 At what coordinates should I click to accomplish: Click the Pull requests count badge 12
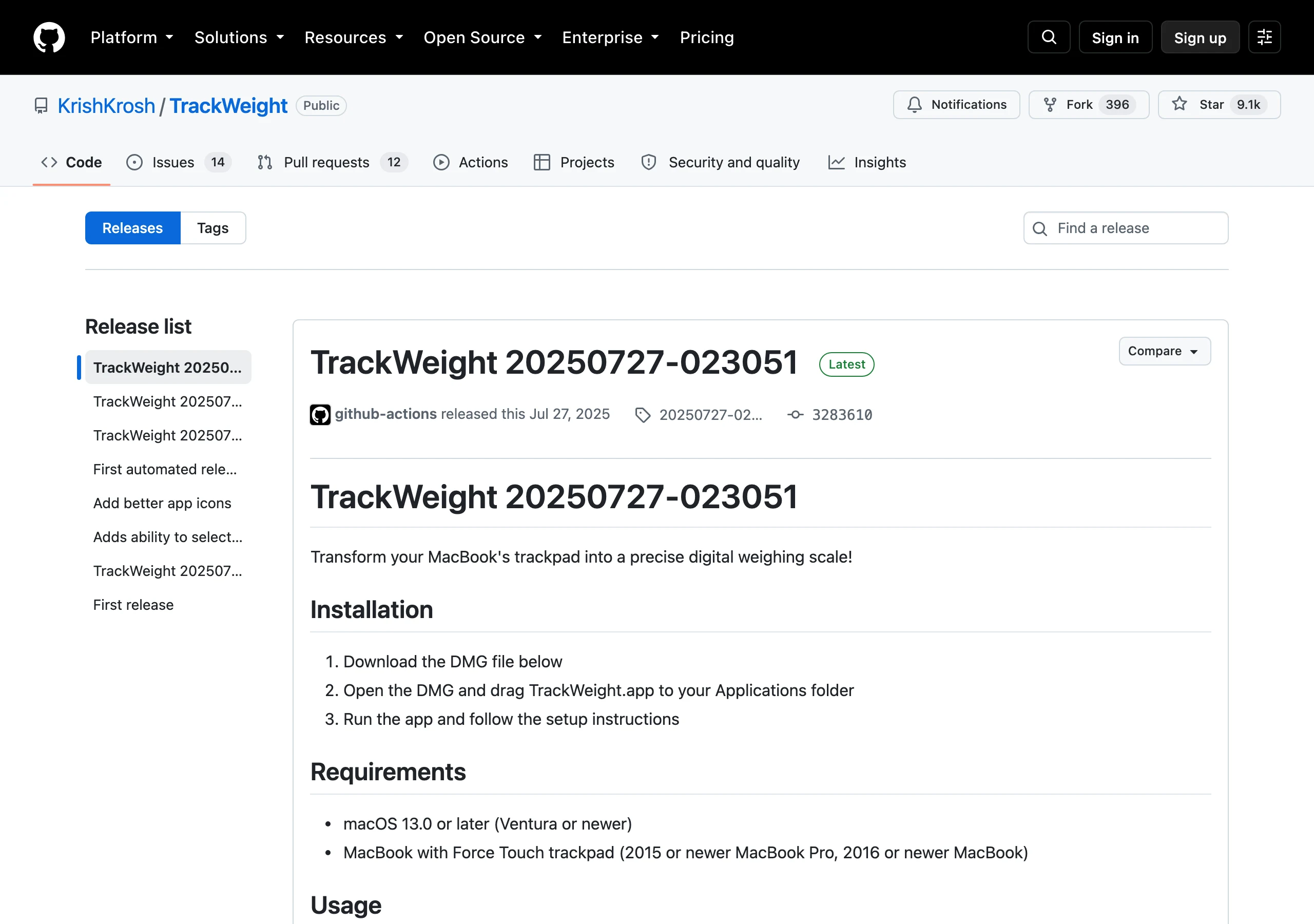pos(394,163)
